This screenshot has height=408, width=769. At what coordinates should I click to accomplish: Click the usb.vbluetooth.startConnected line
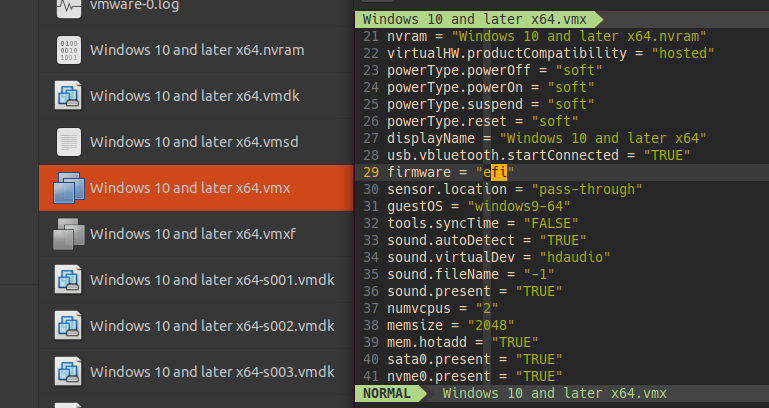point(538,155)
